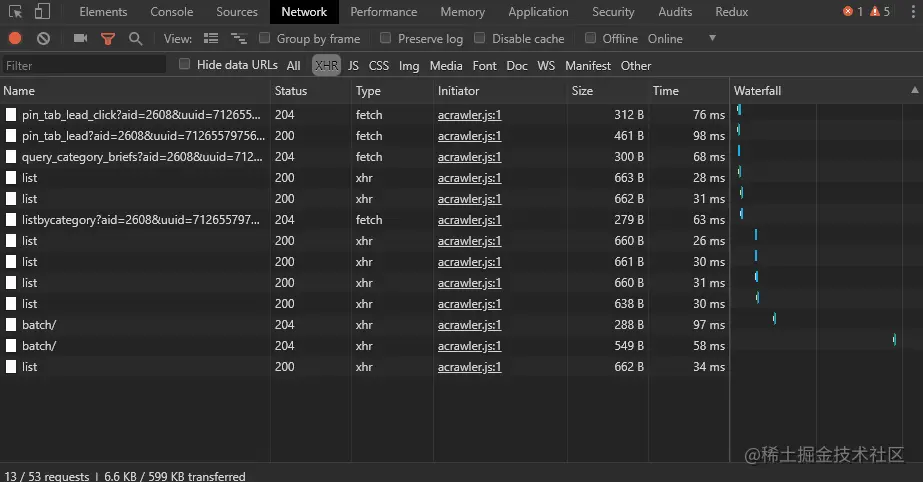Open acrawler.js:1 initiator for 288 B batch/ row
The image size is (923, 482).
(469, 325)
